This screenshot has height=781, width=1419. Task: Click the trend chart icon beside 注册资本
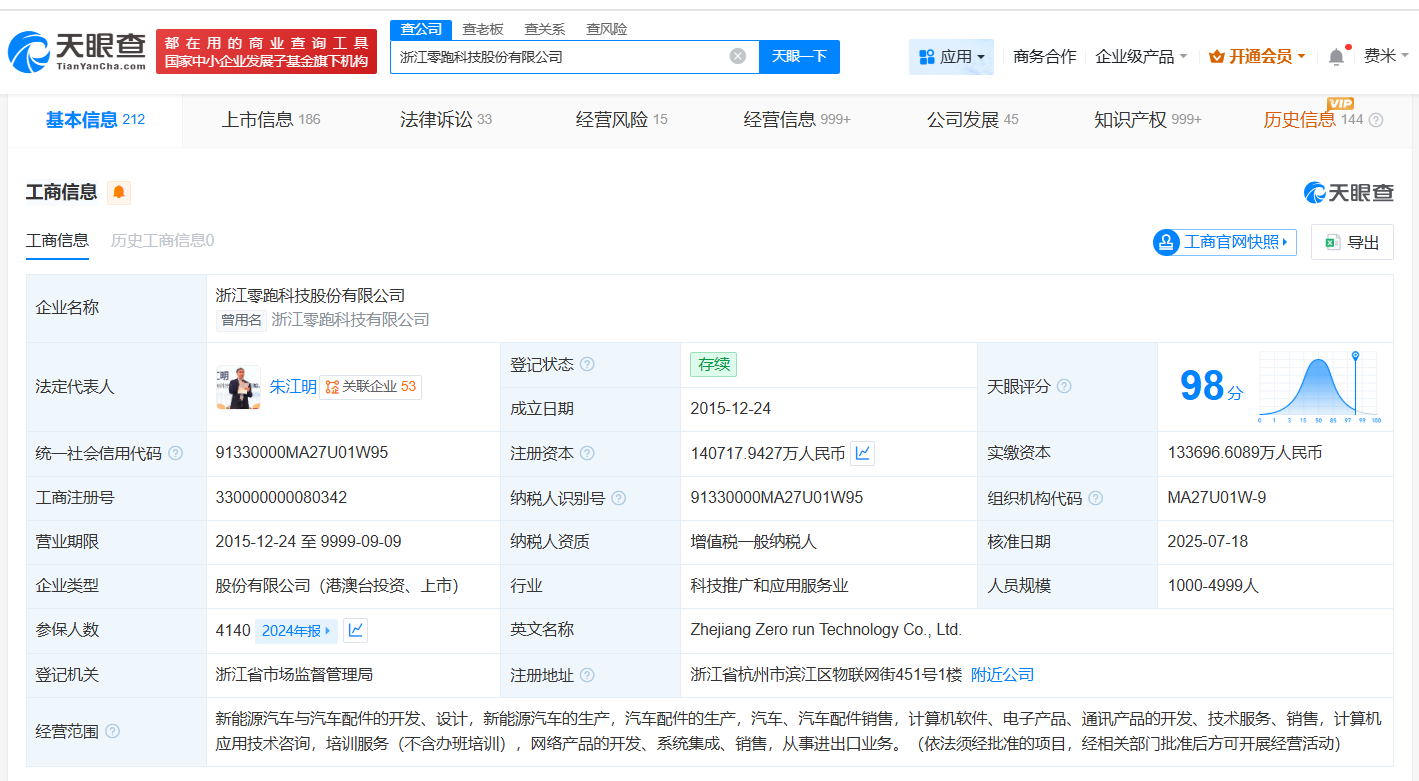pos(861,453)
